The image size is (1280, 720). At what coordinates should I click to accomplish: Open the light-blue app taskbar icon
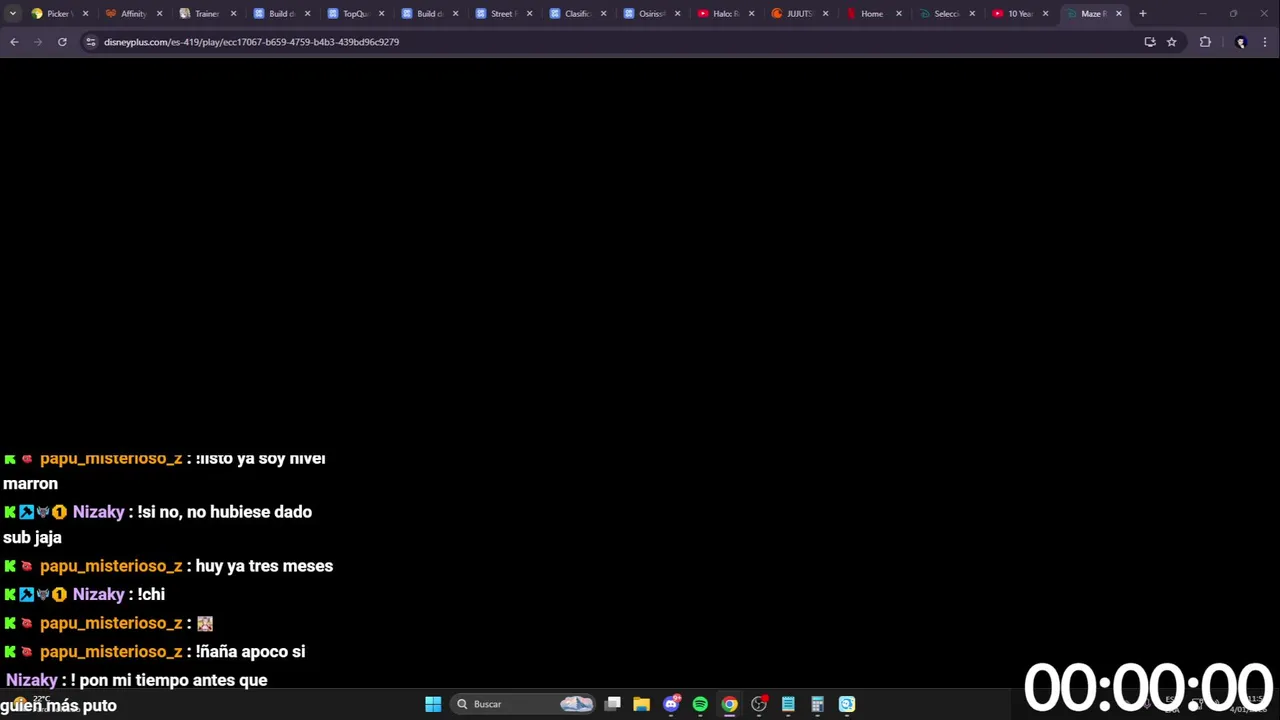[847, 704]
